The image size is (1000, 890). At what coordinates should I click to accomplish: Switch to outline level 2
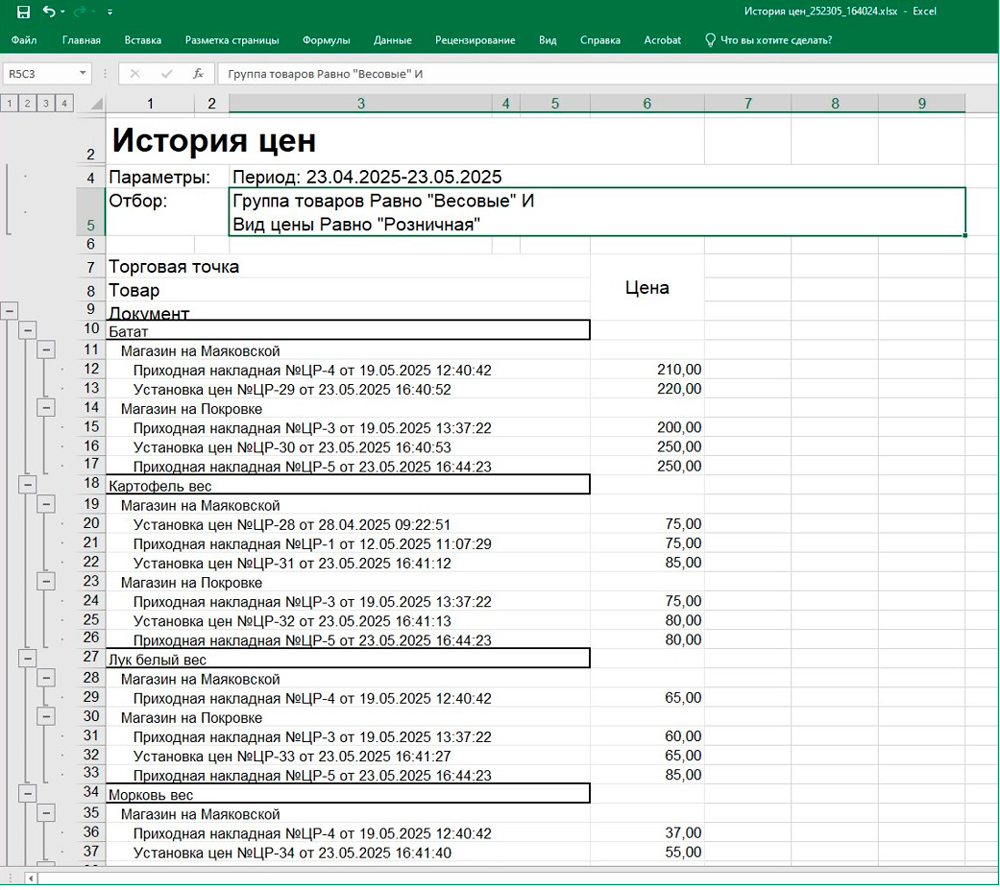pyautogui.click(x=27, y=103)
